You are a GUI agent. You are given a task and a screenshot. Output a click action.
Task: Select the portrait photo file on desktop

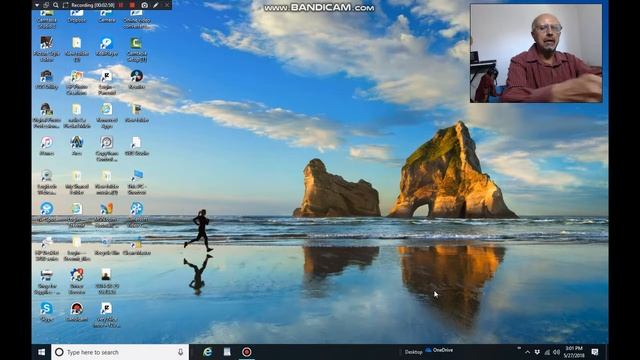click(x=107, y=281)
